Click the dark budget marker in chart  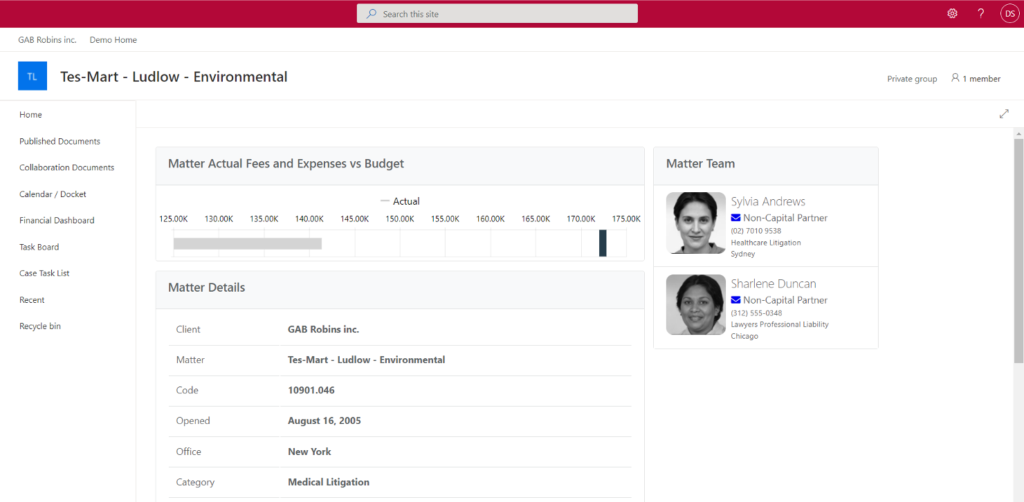click(603, 243)
